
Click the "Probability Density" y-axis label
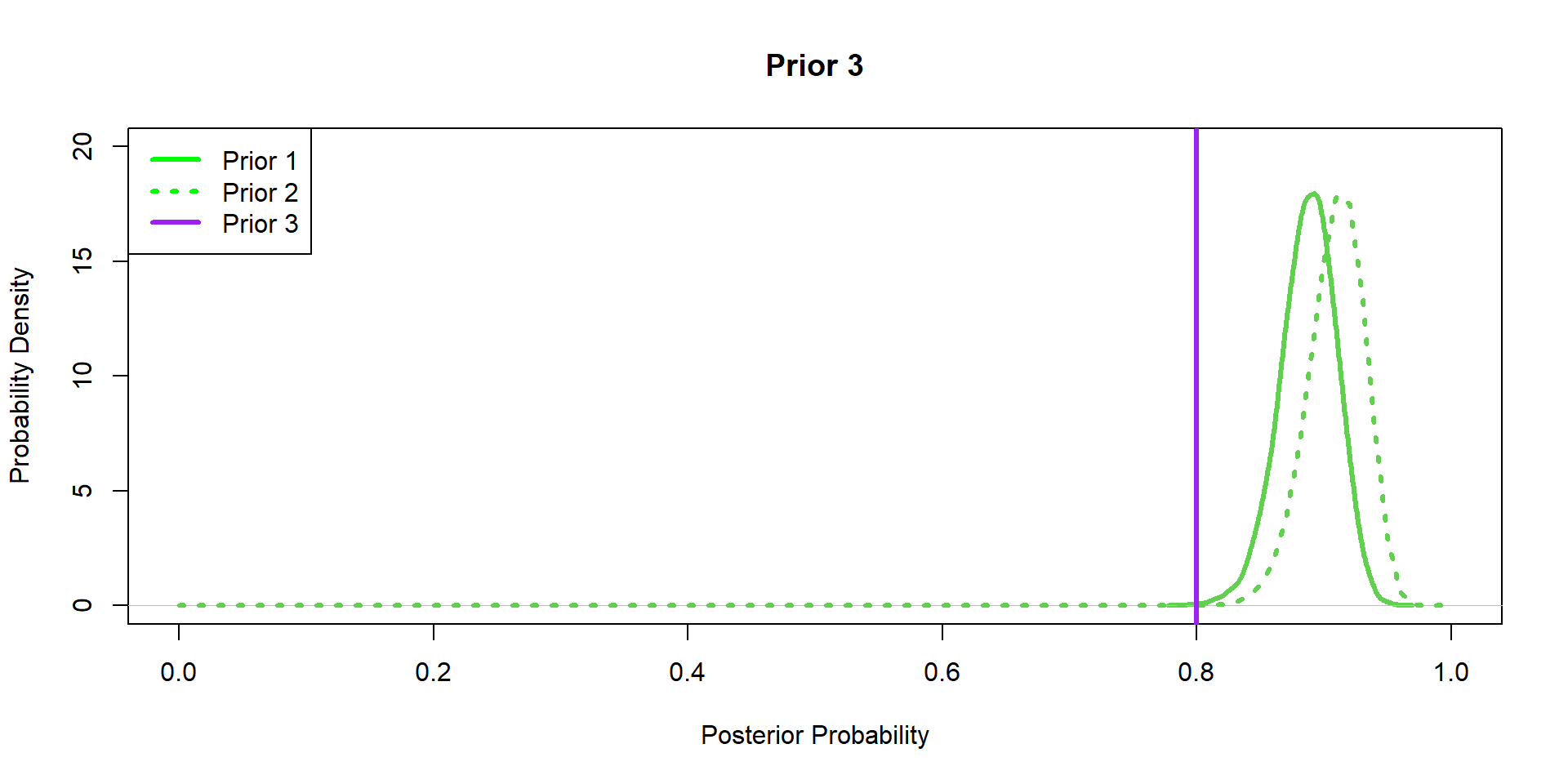pos(20,376)
